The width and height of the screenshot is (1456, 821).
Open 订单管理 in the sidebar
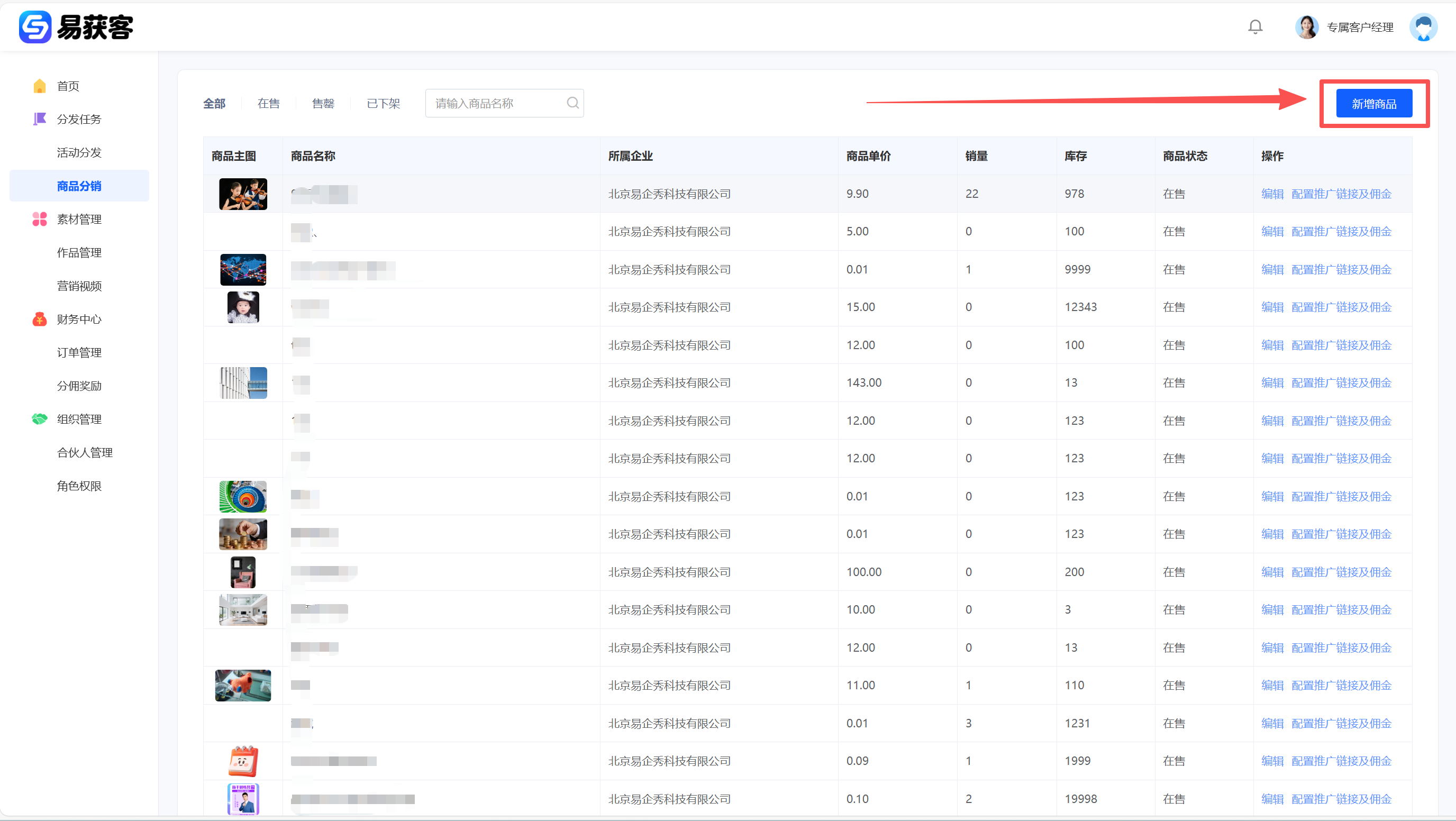point(79,353)
